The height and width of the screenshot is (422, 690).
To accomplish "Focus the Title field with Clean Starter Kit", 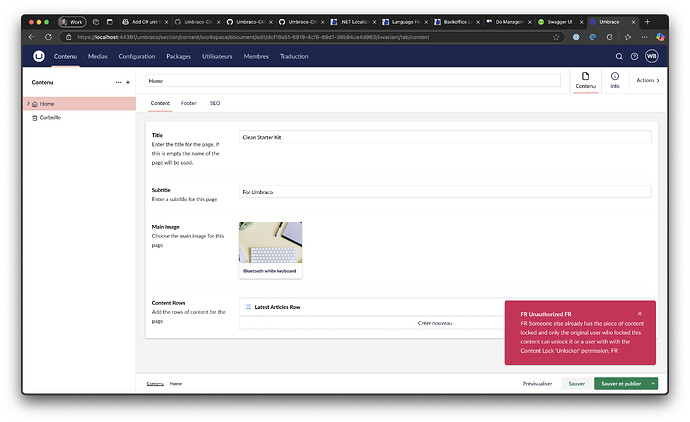I will click(x=445, y=137).
